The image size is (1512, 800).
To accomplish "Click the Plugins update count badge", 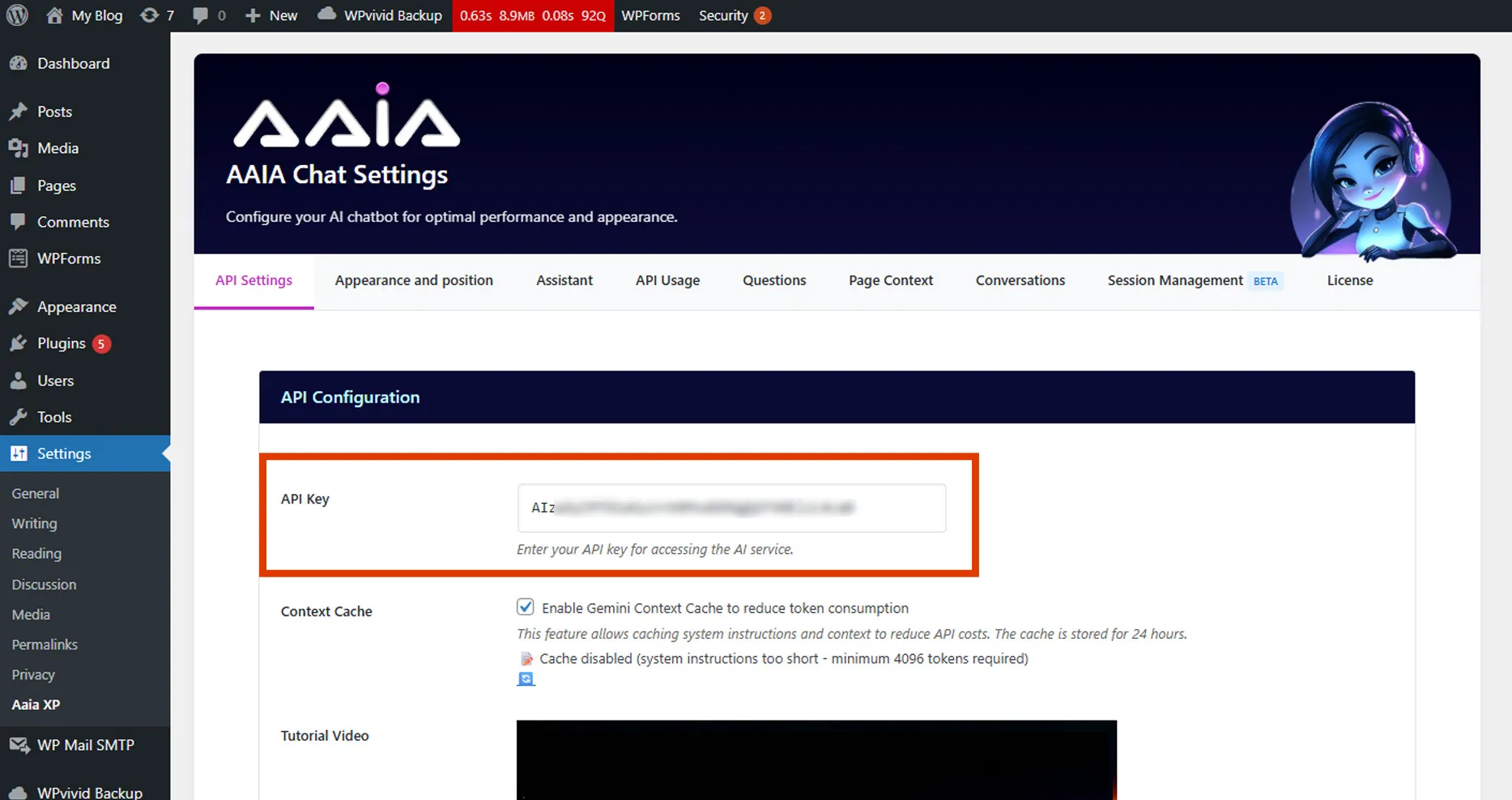I will [x=101, y=343].
